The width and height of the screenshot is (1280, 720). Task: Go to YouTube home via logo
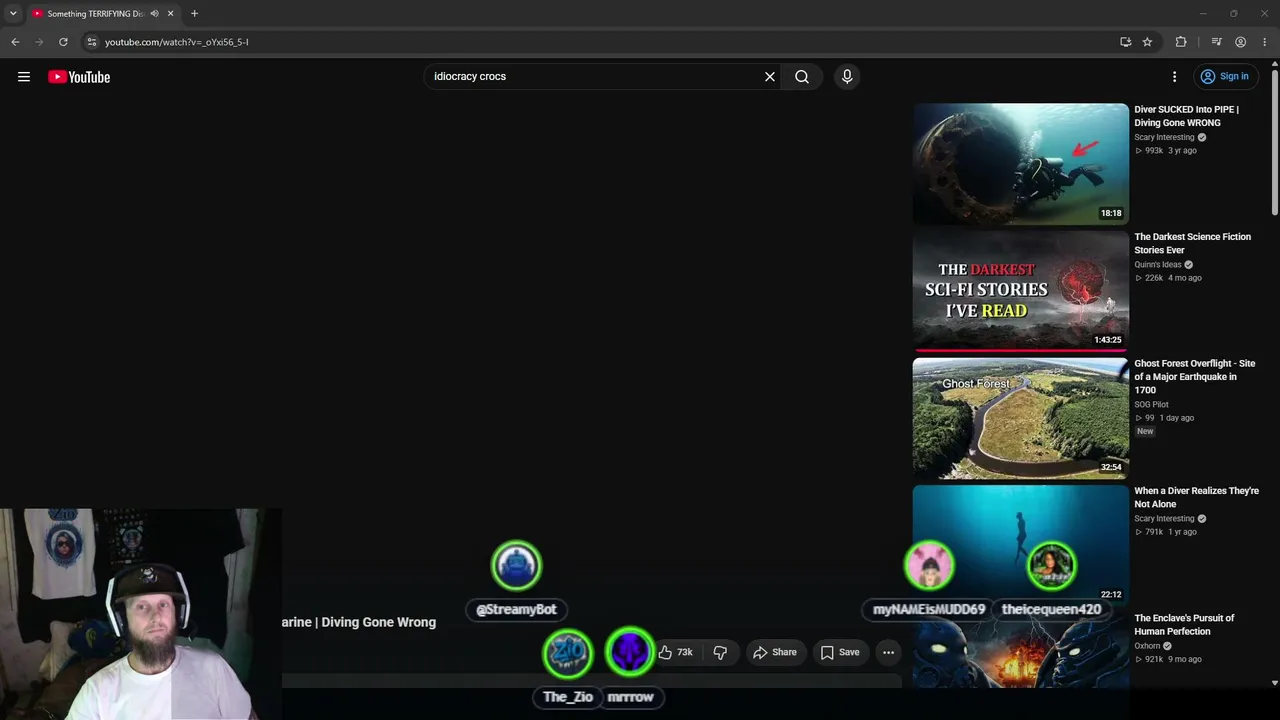pyautogui.click(x=79, y=77)
